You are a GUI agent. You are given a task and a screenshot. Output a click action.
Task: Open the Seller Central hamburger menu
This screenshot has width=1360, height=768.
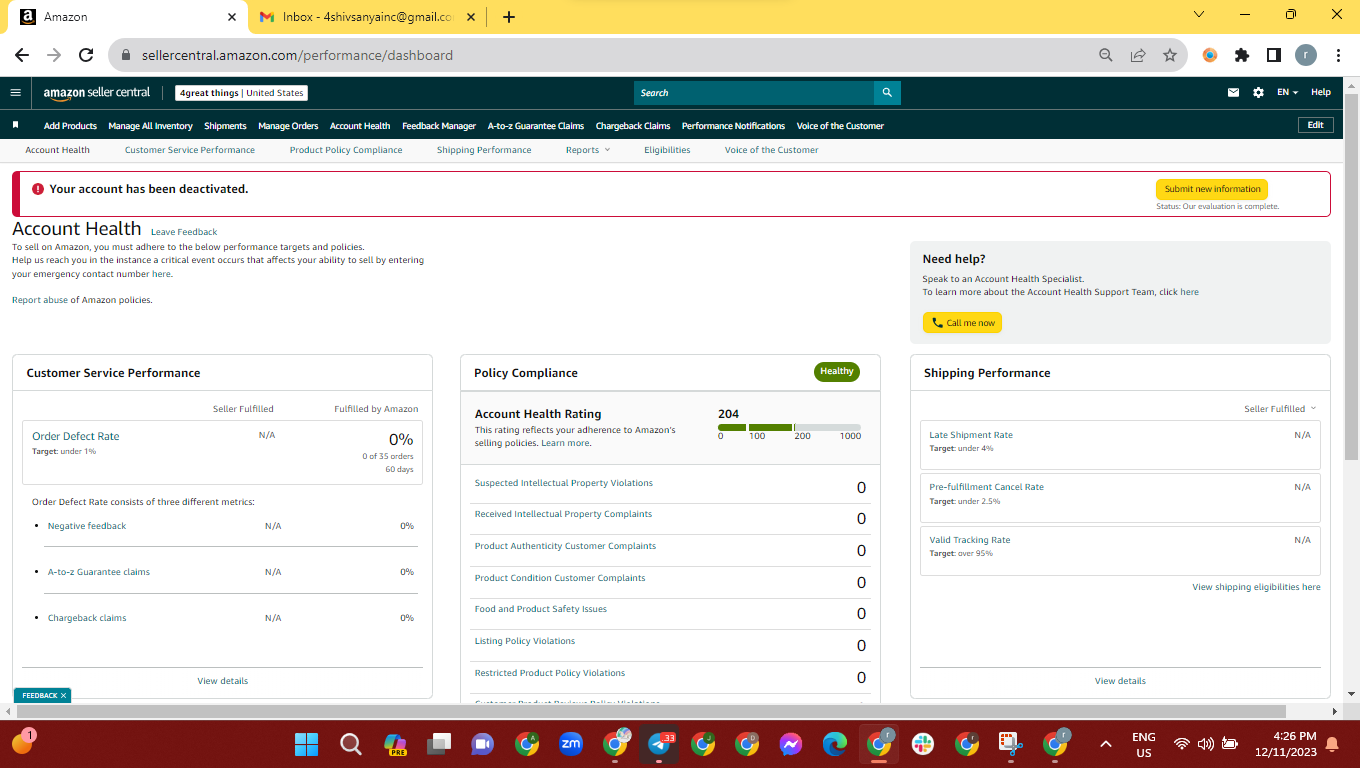click(15, 93)
